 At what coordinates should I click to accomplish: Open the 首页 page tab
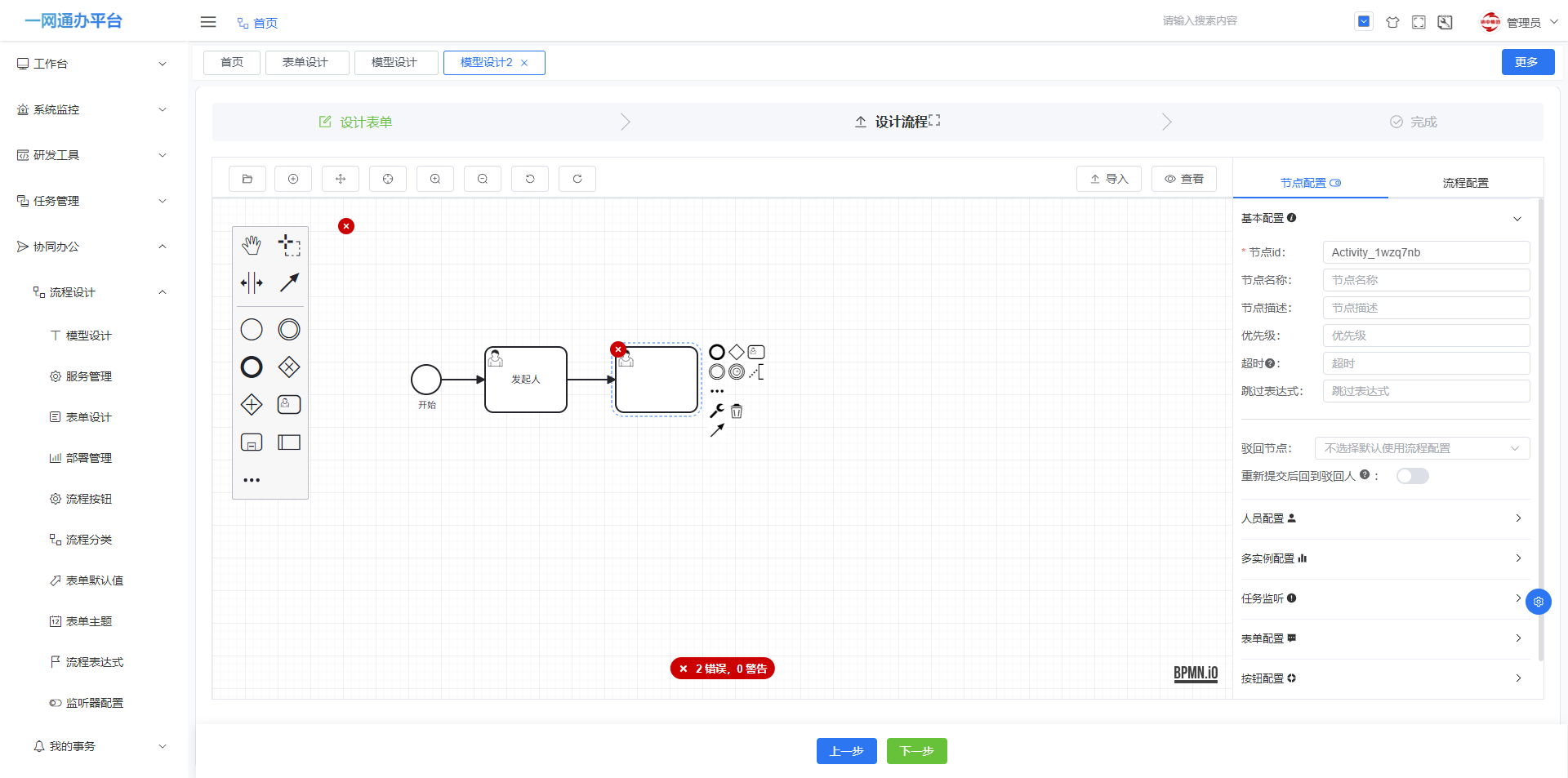pos(232,63)
